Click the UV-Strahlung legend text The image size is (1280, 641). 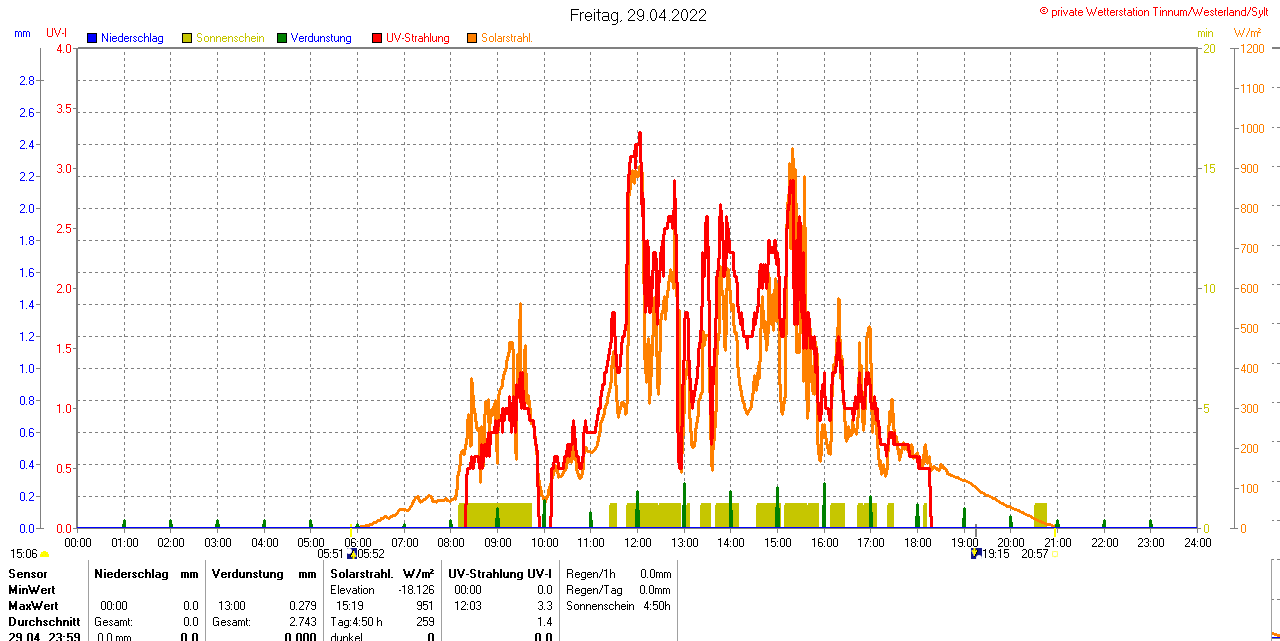[418, 38]
